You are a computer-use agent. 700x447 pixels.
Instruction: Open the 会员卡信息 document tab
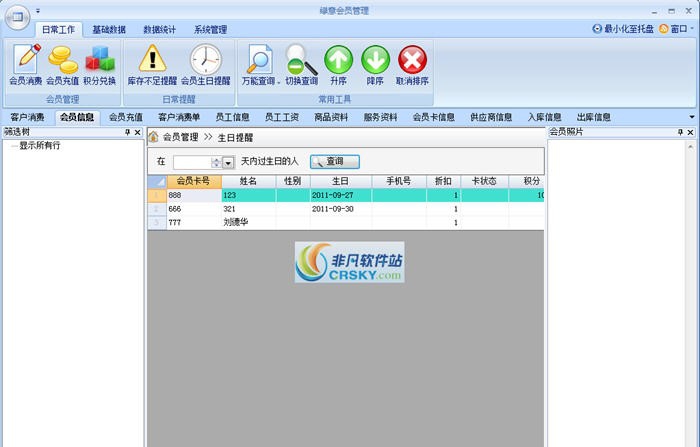coord(433,117)
